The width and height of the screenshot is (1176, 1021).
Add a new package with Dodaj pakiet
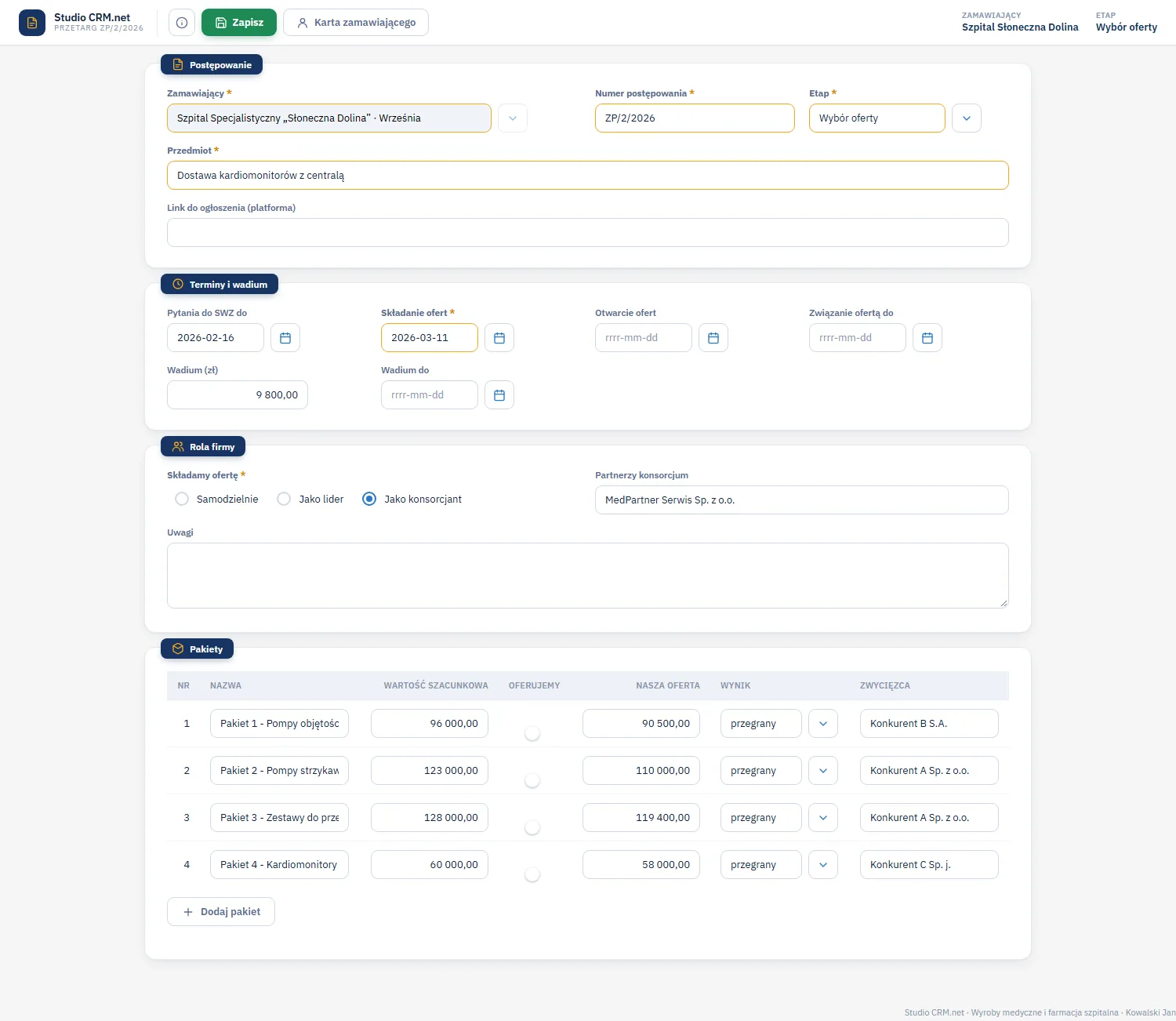pyautogui.click(x=221, y=912)
